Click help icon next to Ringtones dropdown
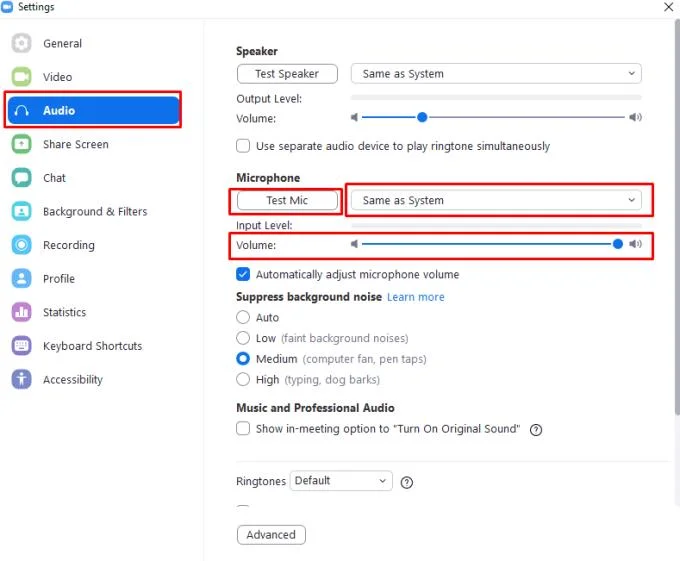This screenshot has width=680, height=561. [406, 483]
